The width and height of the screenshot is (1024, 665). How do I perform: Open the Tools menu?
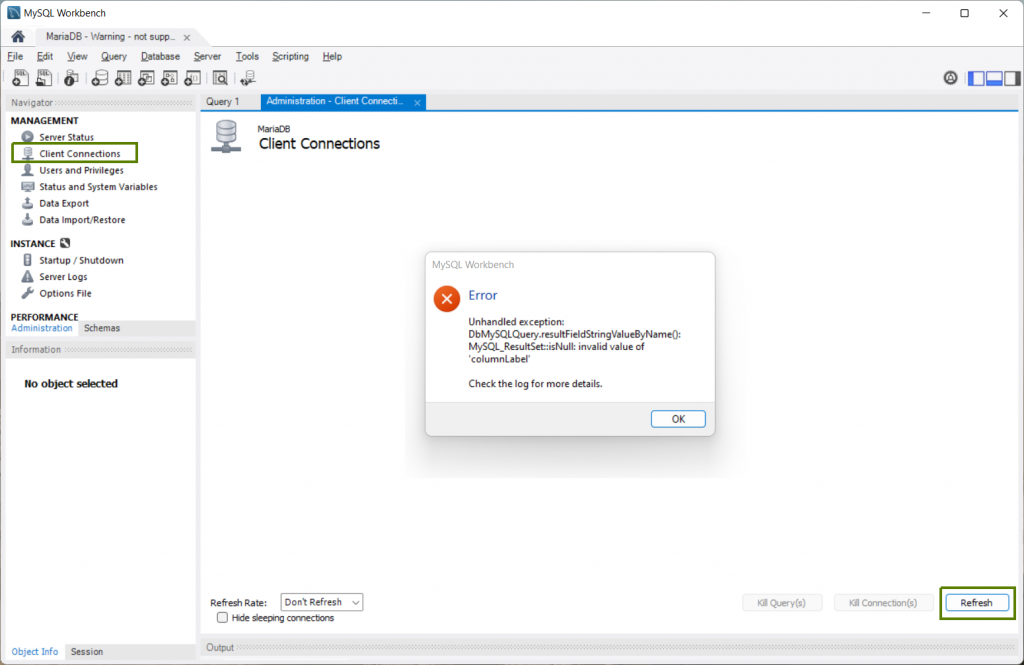(x=247, y=56)
